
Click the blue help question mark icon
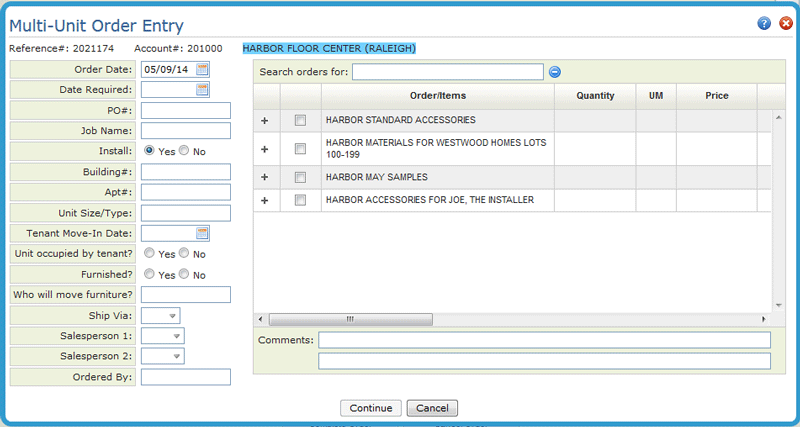(x=765, y=23)
